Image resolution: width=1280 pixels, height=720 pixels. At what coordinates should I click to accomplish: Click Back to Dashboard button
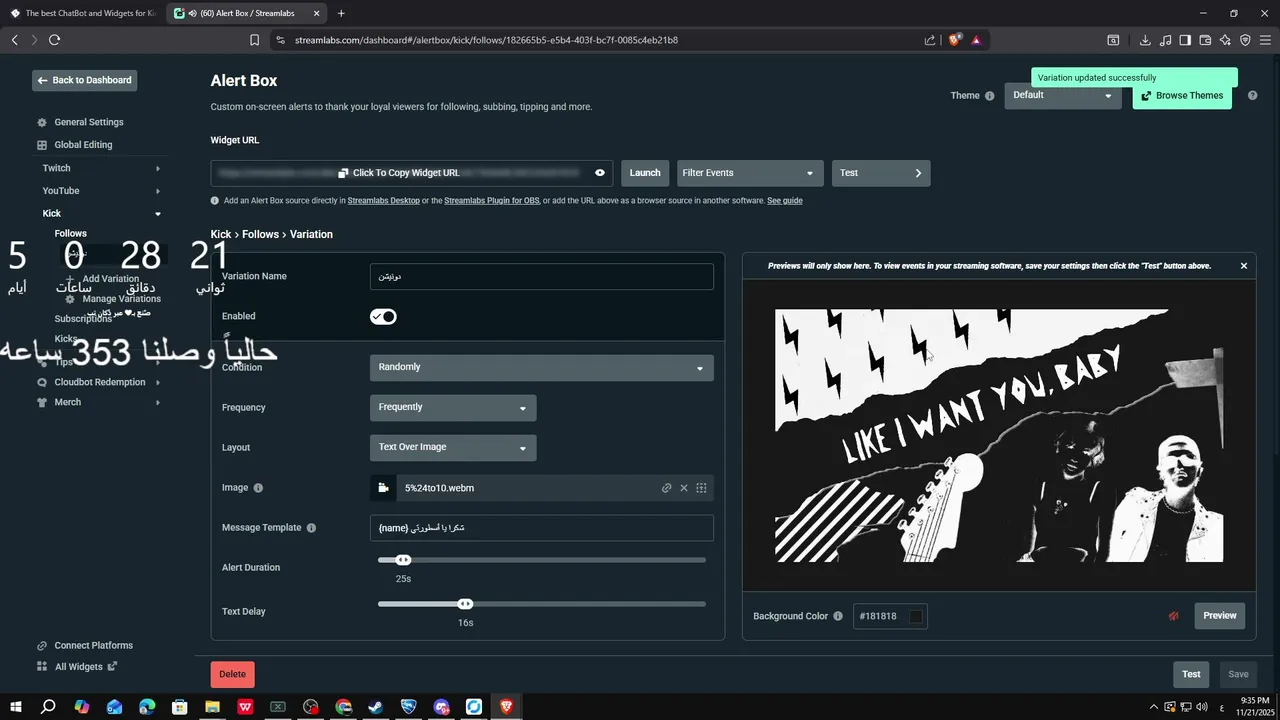[84, 80]
